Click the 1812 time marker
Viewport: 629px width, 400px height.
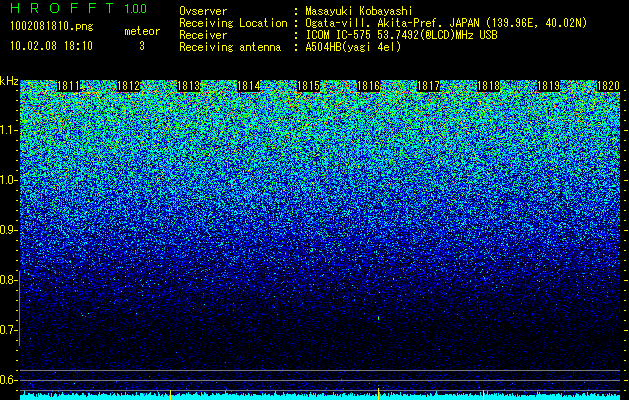coord(128,86)
